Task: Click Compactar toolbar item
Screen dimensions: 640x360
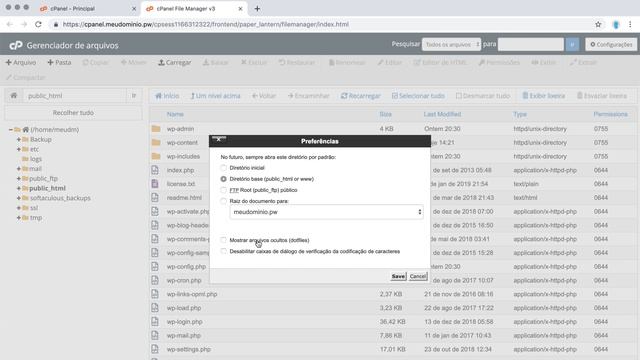Action: click(x=26, y=77)
